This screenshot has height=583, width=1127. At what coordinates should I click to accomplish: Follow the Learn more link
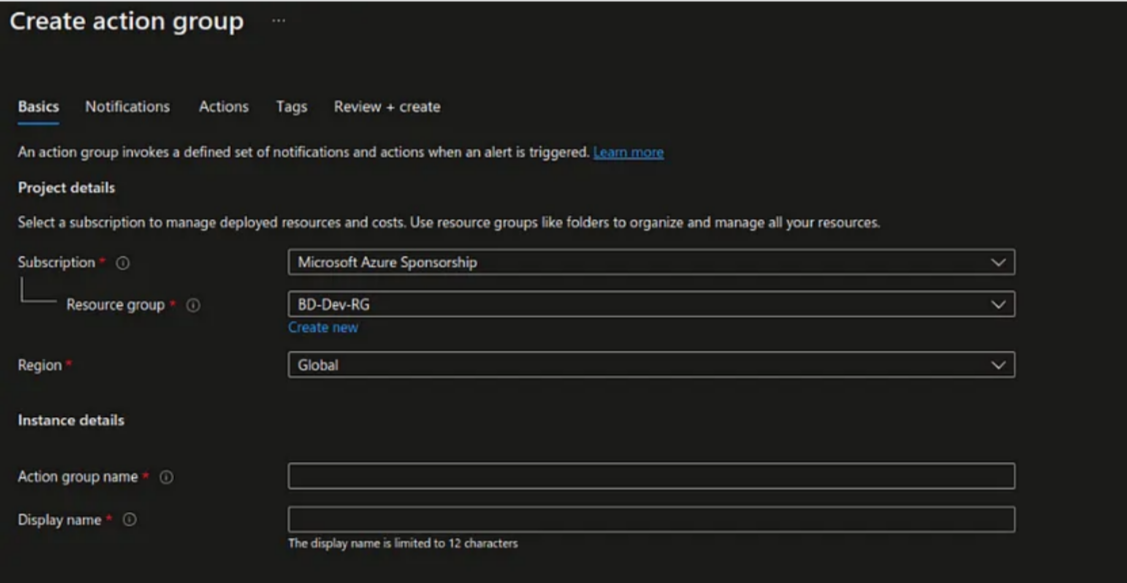click(x=628, y=152)
